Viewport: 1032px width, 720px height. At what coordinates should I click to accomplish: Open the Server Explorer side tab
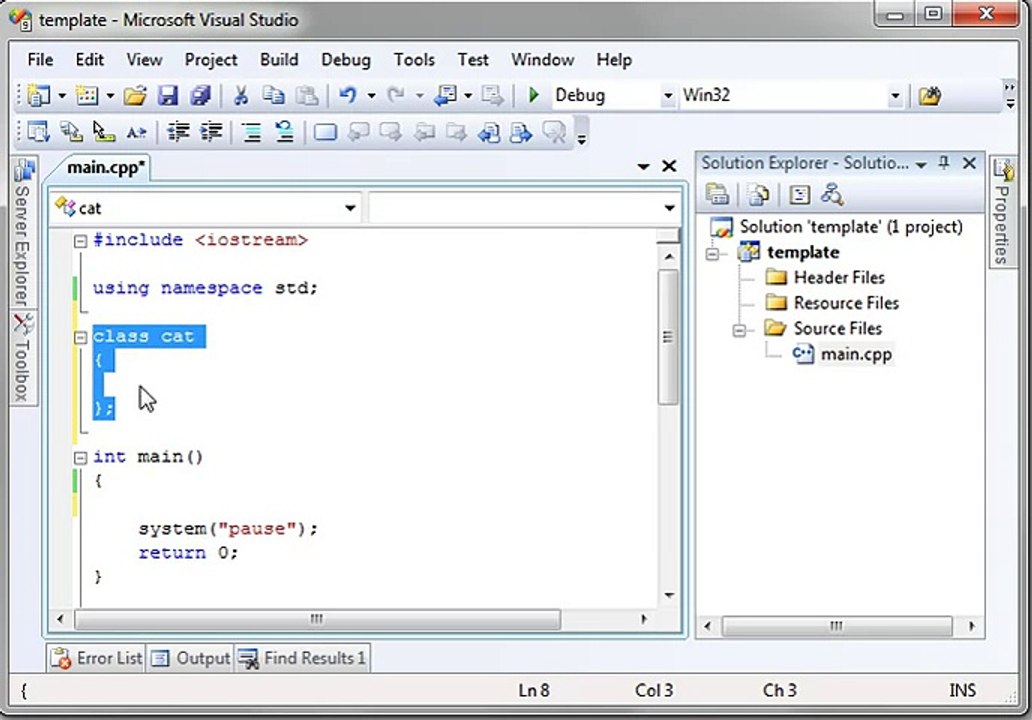coord(24,232)
